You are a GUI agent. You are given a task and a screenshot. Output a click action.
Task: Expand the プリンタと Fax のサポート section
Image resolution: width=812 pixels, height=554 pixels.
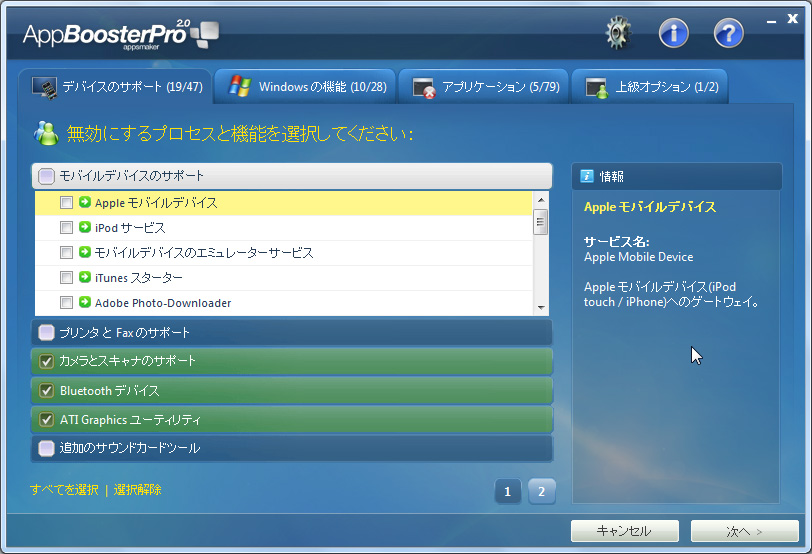pyautogui.click(x=292, y=332)
